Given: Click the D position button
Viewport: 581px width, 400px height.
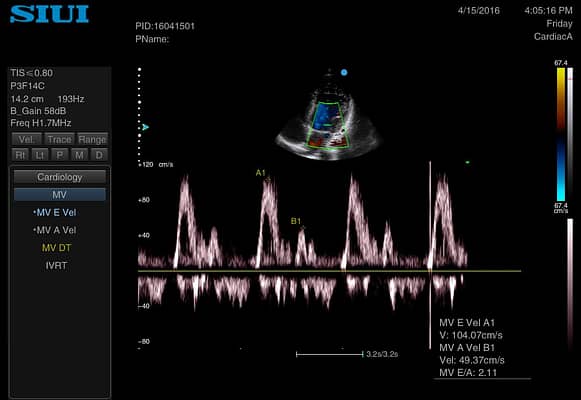Looking at the screenshot, I should 99,155.
